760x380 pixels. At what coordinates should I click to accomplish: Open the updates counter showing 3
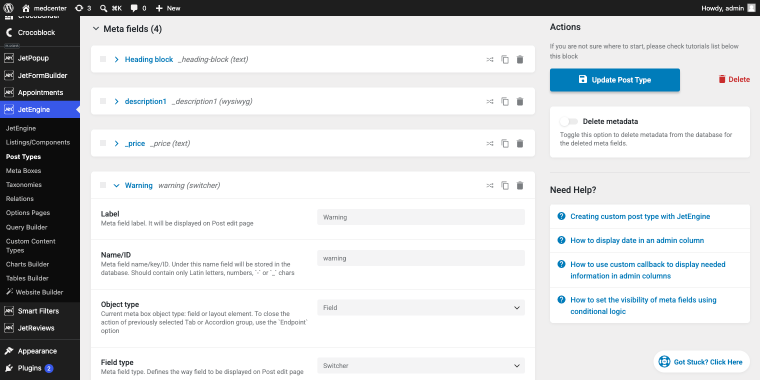[83, 8]
